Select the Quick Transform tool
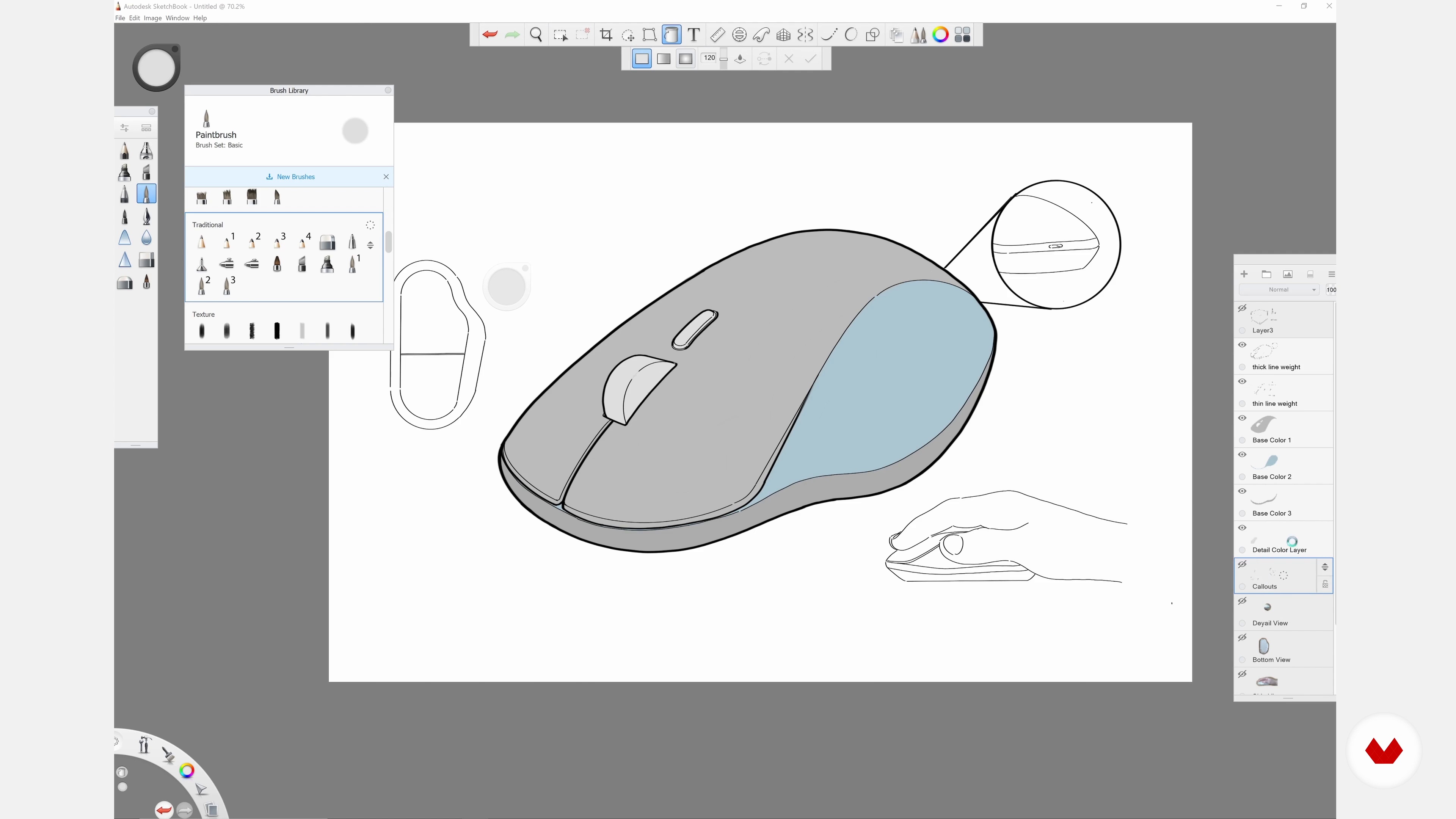 tap(628, 35)
